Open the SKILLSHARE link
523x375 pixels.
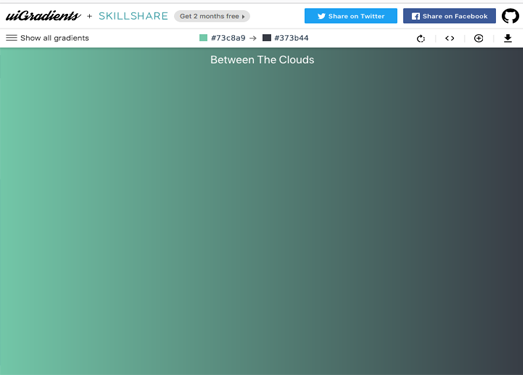[133, 16]
